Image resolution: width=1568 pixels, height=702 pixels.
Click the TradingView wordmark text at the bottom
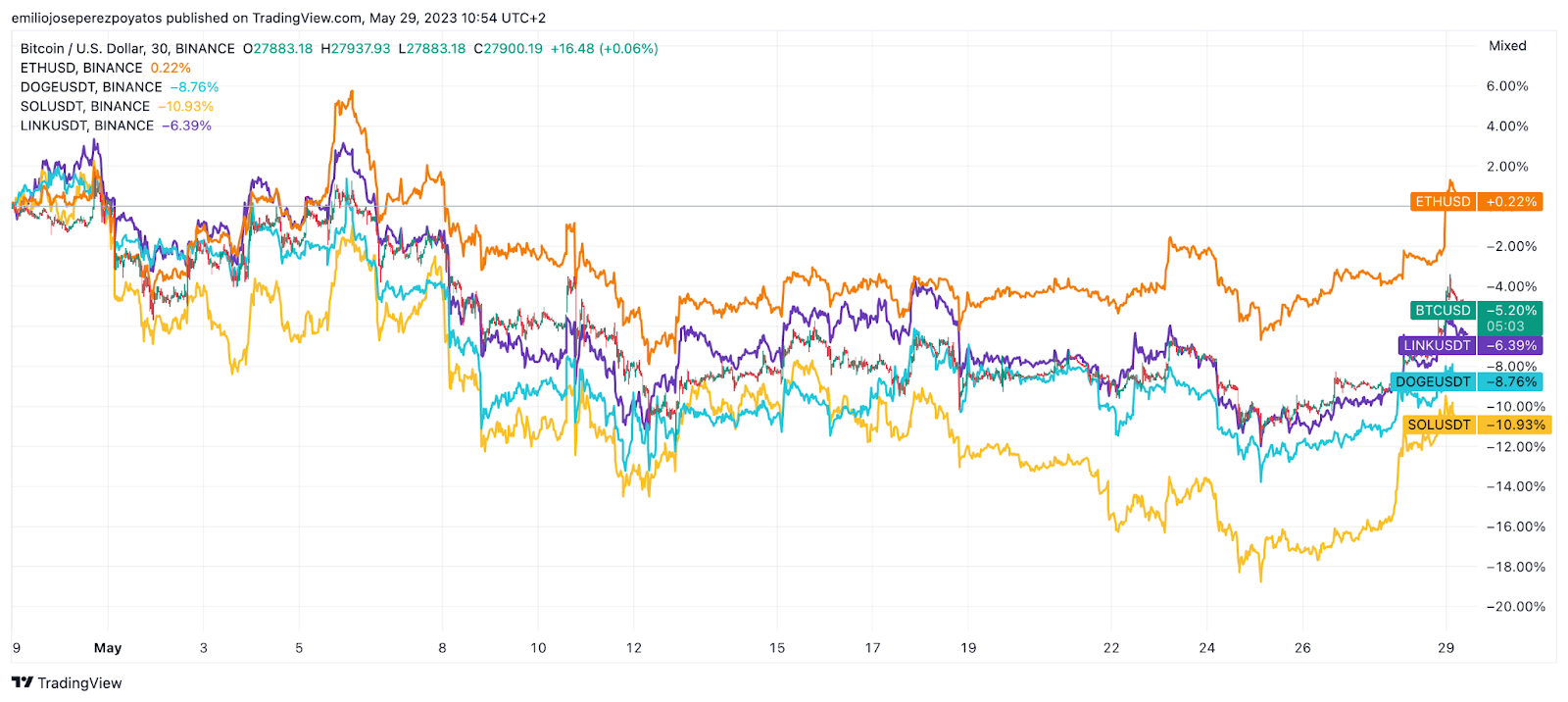click(x=79, y=683)
